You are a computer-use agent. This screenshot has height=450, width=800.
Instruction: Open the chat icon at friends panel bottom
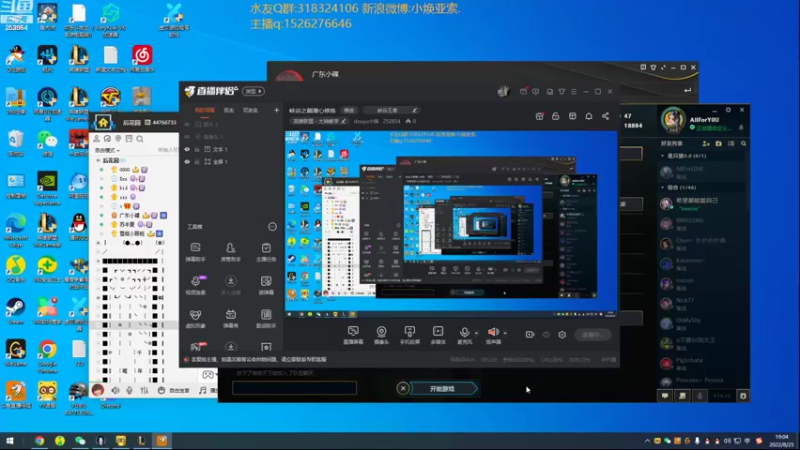pyautogui.click(x=665, y=395)
